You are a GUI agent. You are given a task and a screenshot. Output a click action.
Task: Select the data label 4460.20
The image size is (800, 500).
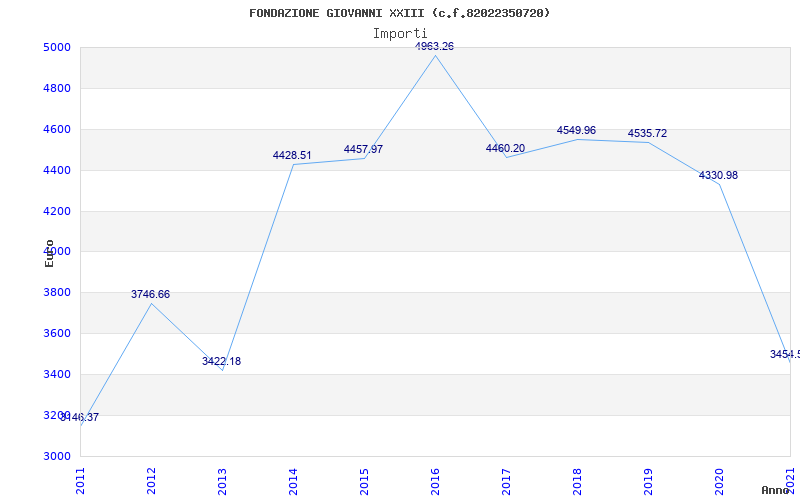point(505,148)
